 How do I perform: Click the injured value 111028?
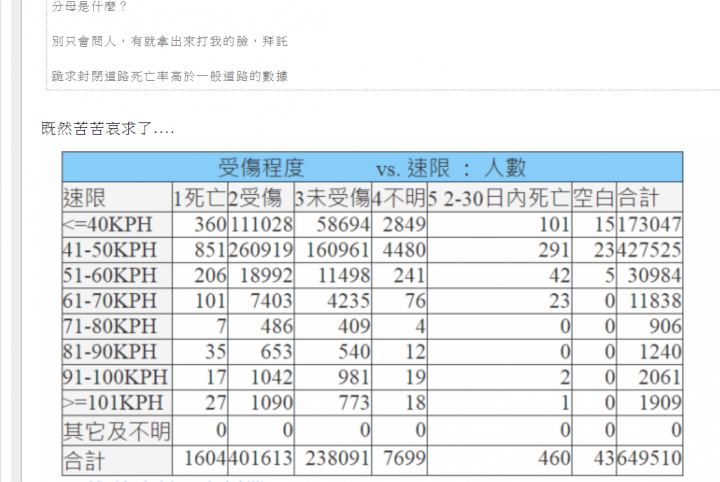(x=261, y=224)
